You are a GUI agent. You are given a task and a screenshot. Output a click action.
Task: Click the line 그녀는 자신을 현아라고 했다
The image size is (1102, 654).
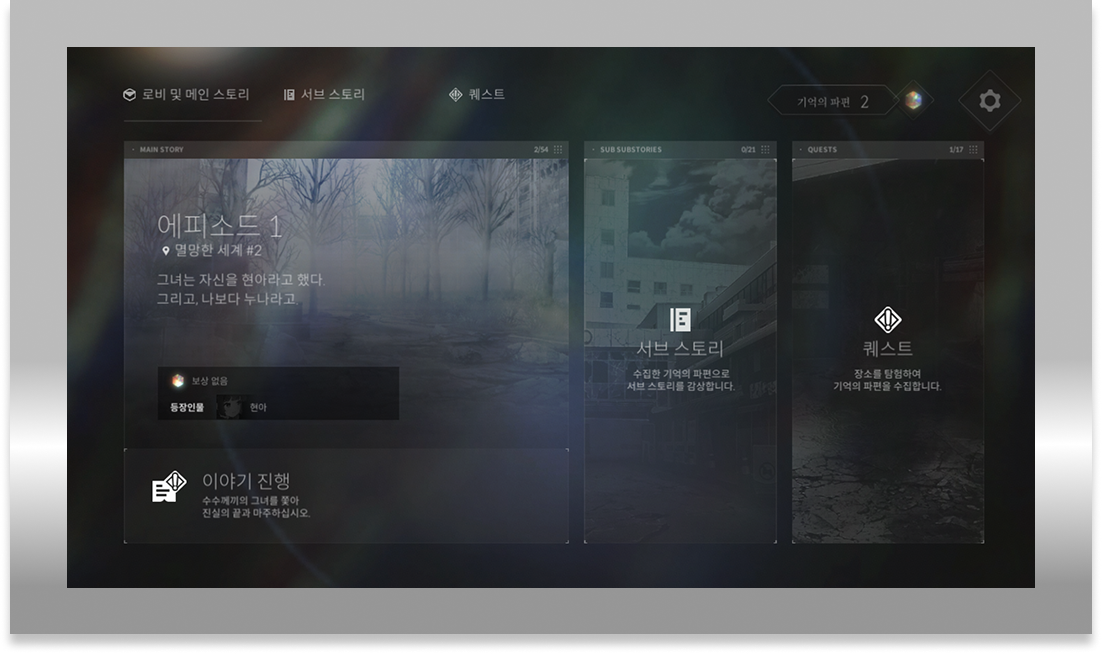point(240,280)
